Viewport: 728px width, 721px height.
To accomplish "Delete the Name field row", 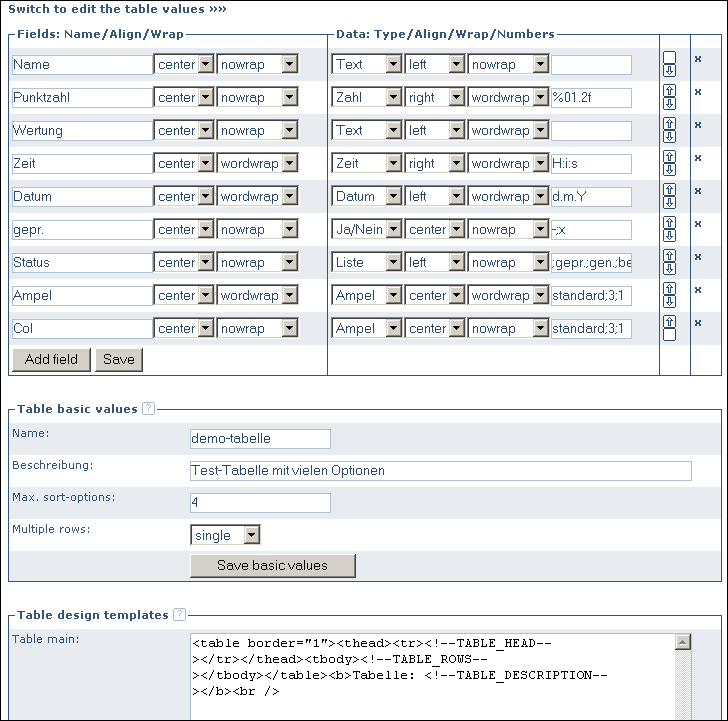I will pyautogui.click(x=697, y=59).
